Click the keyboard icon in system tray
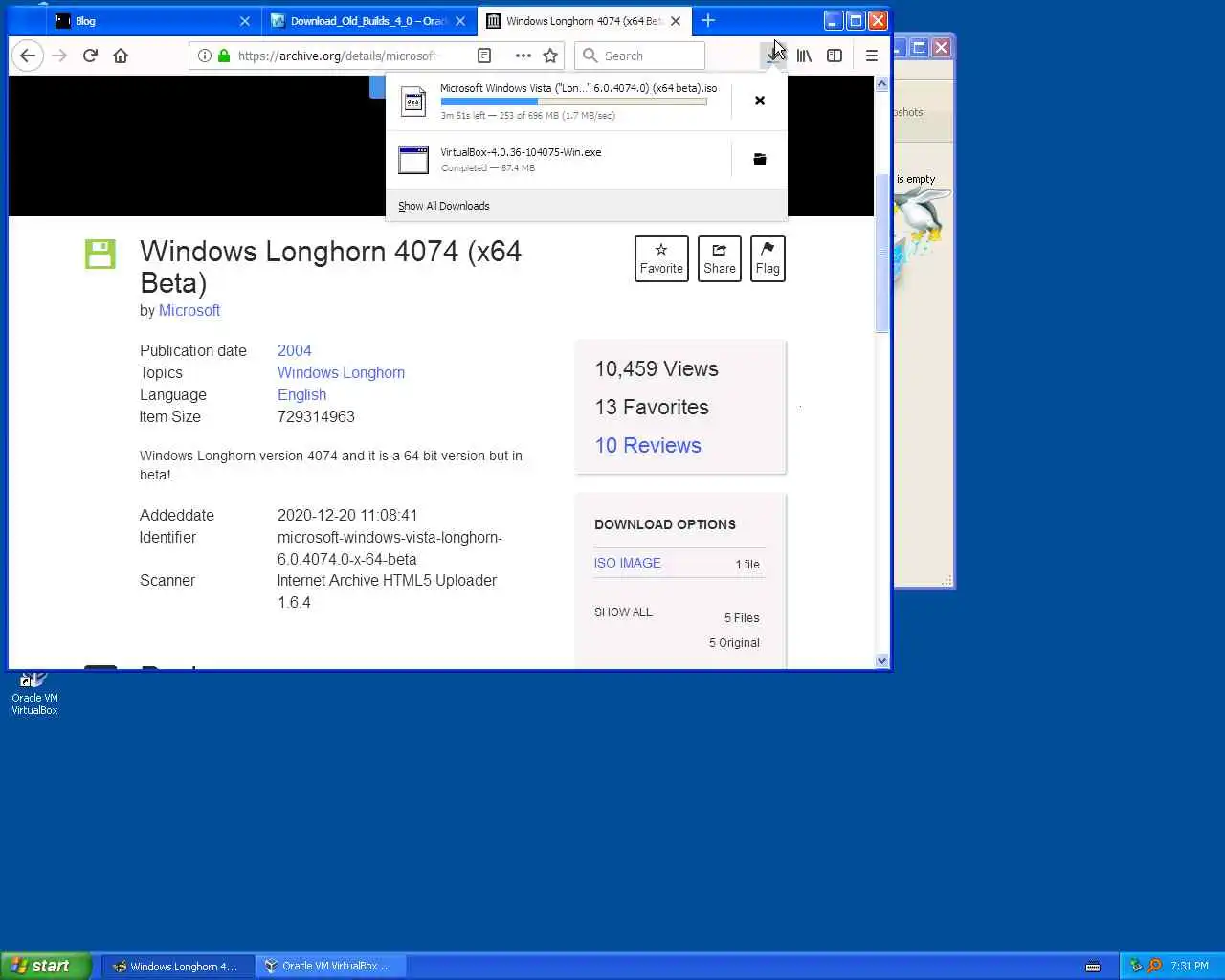 pos(1093,967)
